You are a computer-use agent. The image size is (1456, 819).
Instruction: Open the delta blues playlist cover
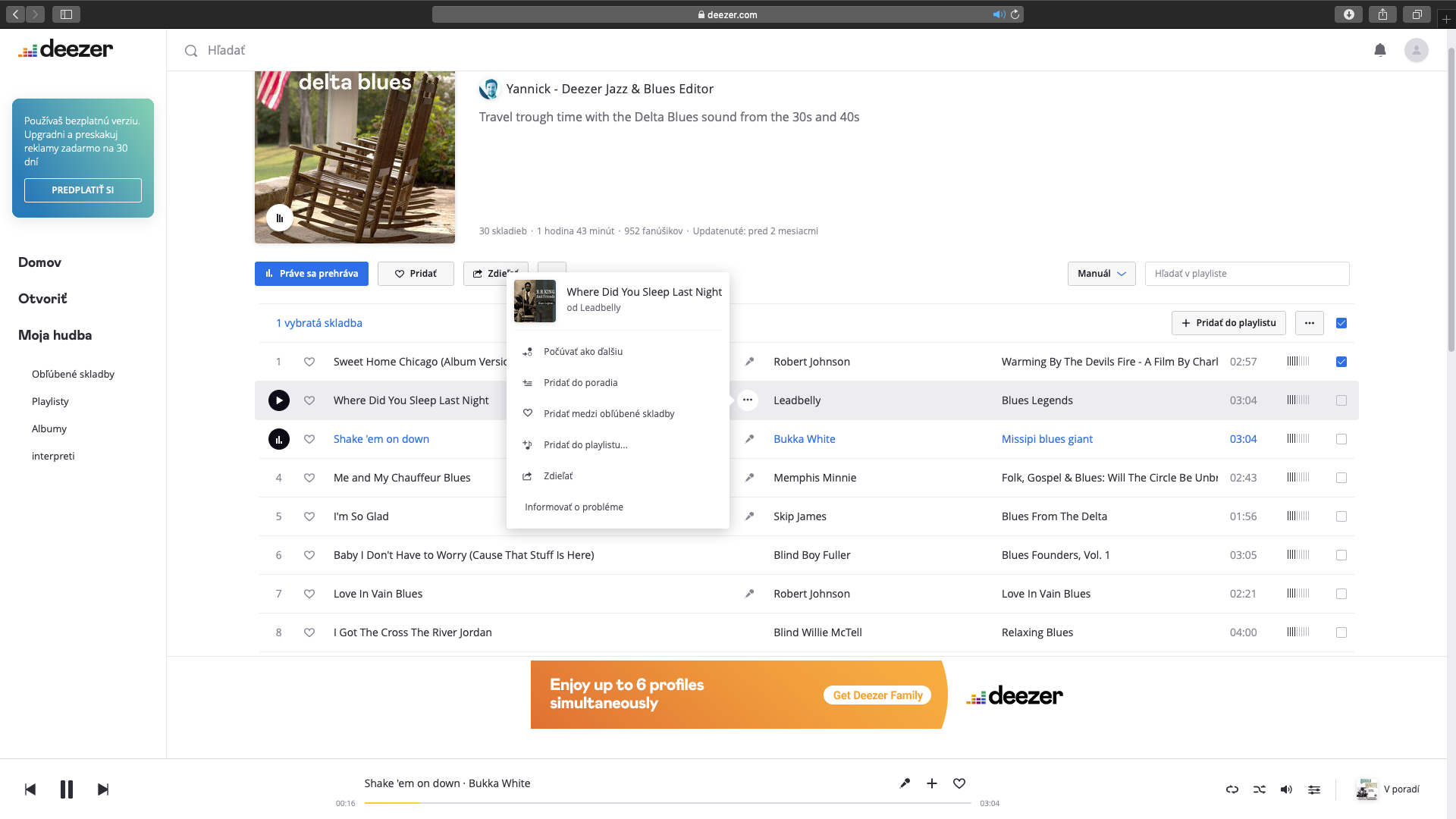coord(355,157)
